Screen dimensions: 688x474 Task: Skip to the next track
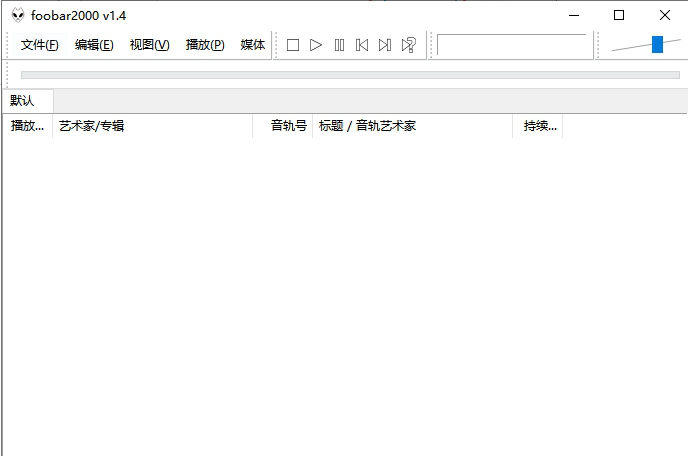pos(385,45)
